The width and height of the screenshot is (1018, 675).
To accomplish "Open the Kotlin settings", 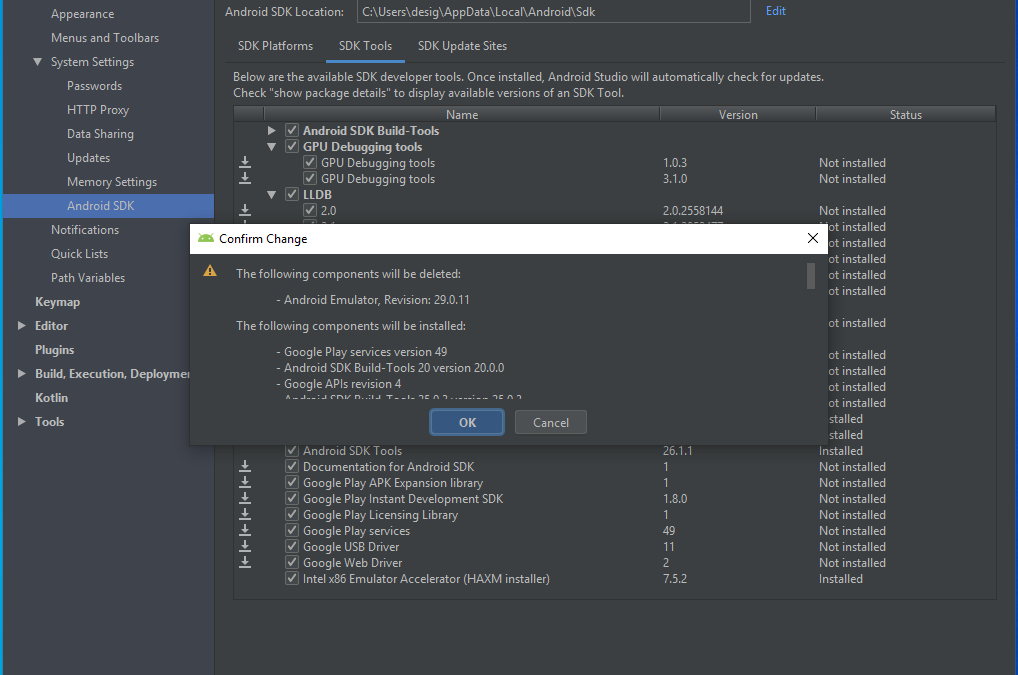I will (51, 398).
